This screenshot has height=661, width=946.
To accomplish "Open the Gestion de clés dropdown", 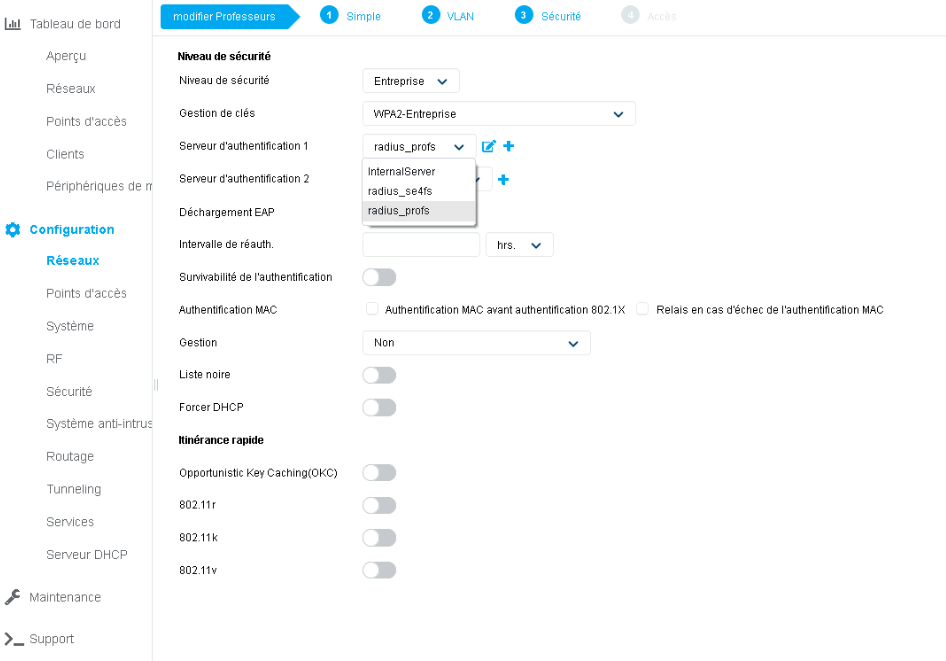I will click(x=498, y=114).
